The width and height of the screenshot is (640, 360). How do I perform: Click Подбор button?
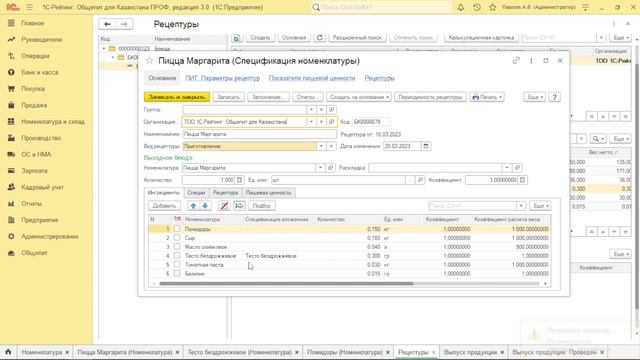coord(262,206)
